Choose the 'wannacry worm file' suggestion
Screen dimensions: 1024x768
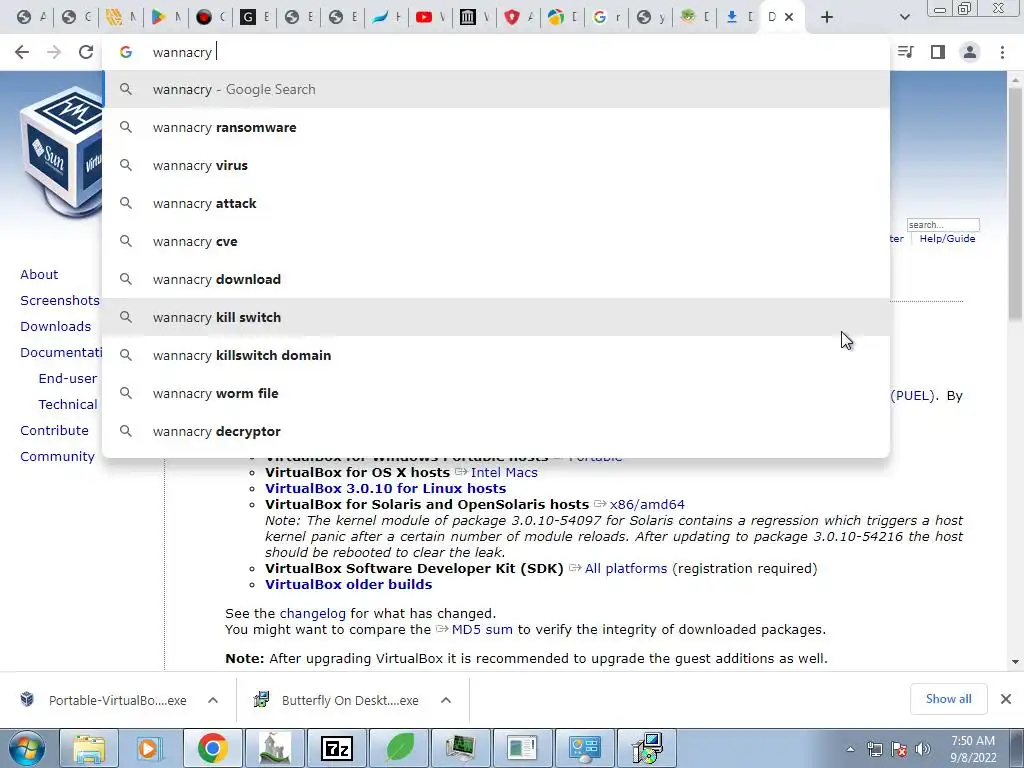click(x=496, y=393)
